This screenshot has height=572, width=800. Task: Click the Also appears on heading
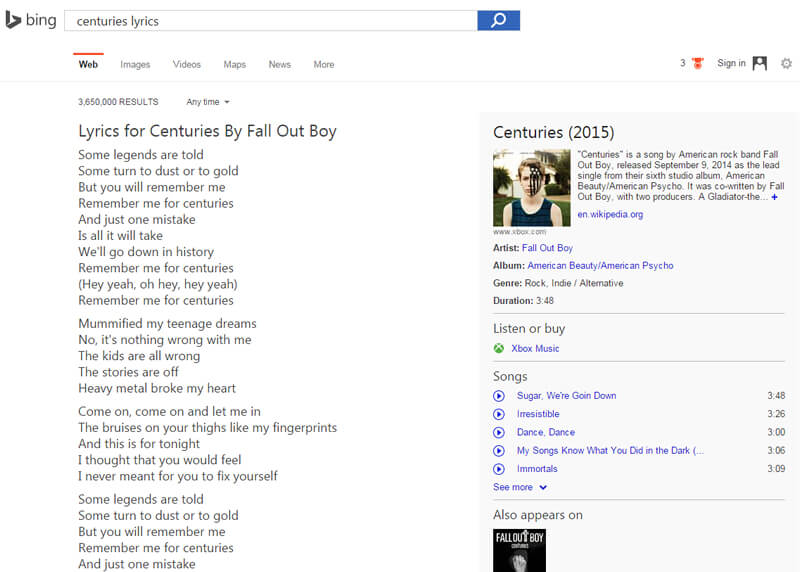coord(538,515)
